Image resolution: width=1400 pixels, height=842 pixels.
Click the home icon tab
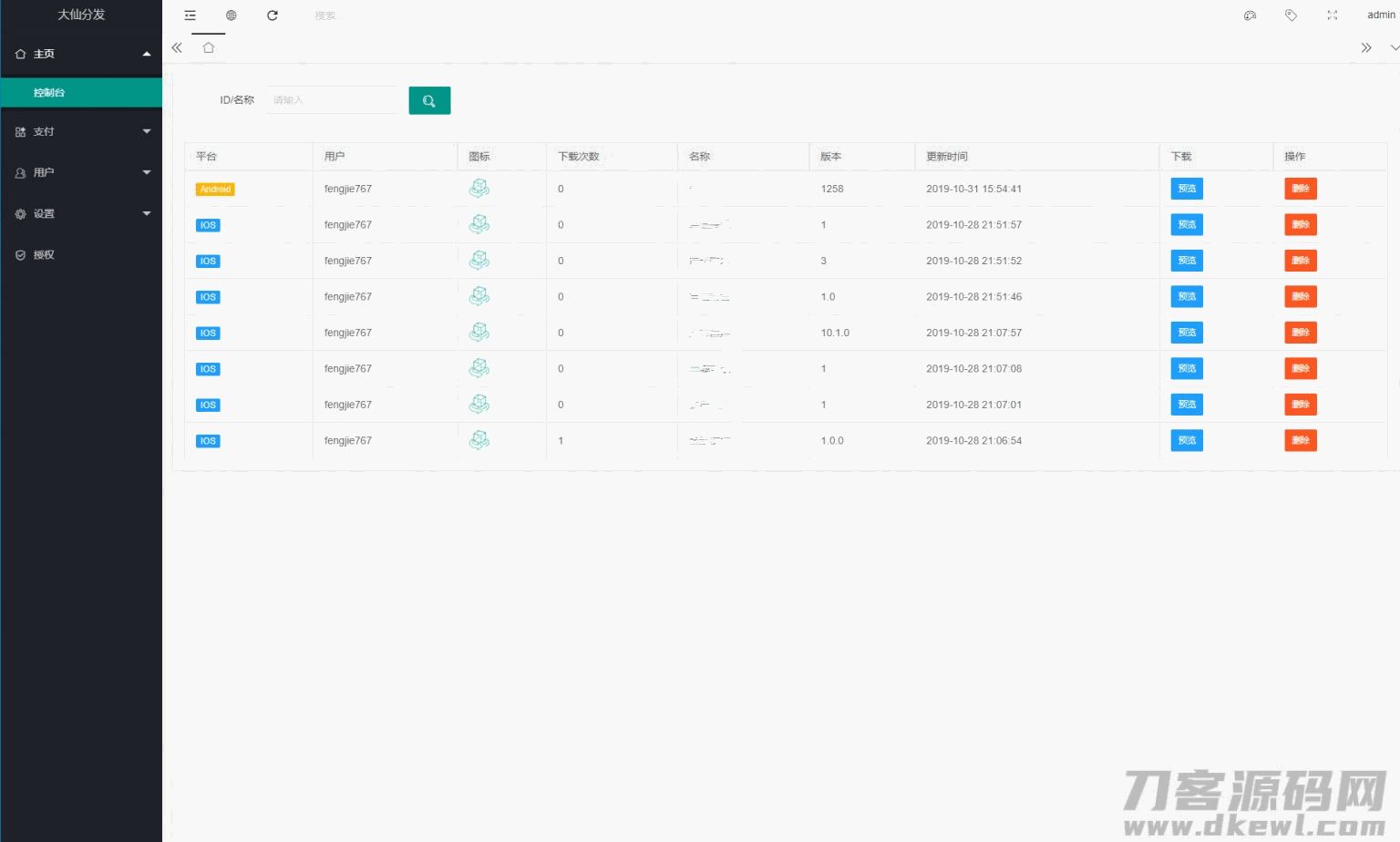click(x=209, y=47)
